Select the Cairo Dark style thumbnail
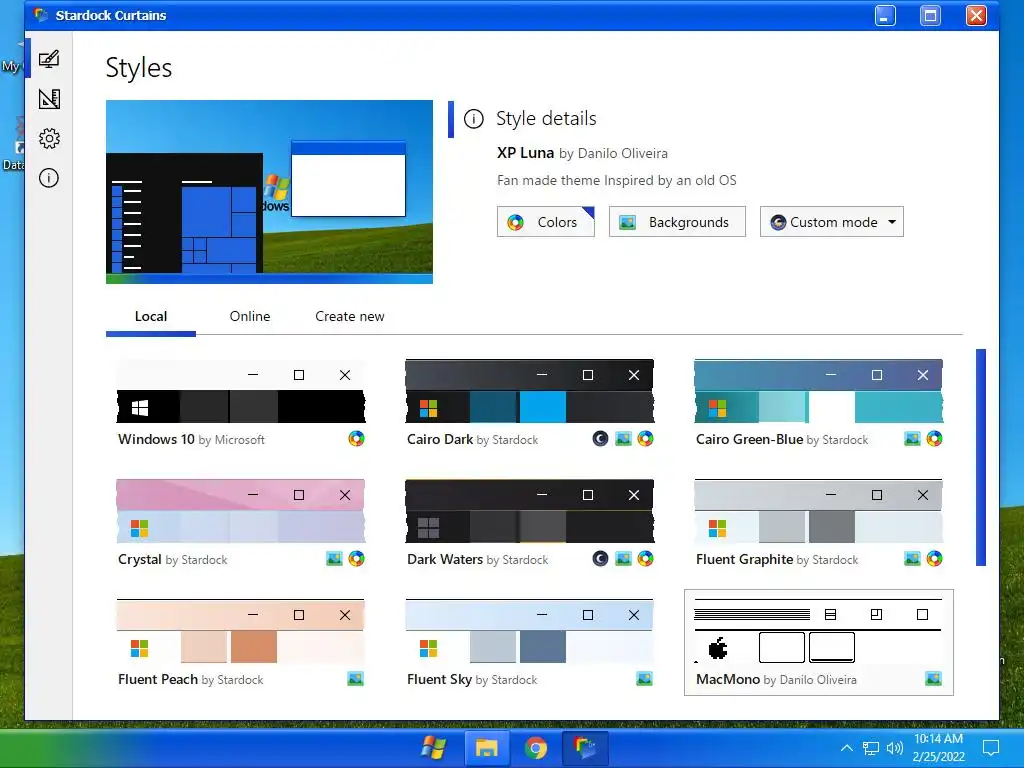Viewport: 1024px width, 768px height. tap(530, 391)
